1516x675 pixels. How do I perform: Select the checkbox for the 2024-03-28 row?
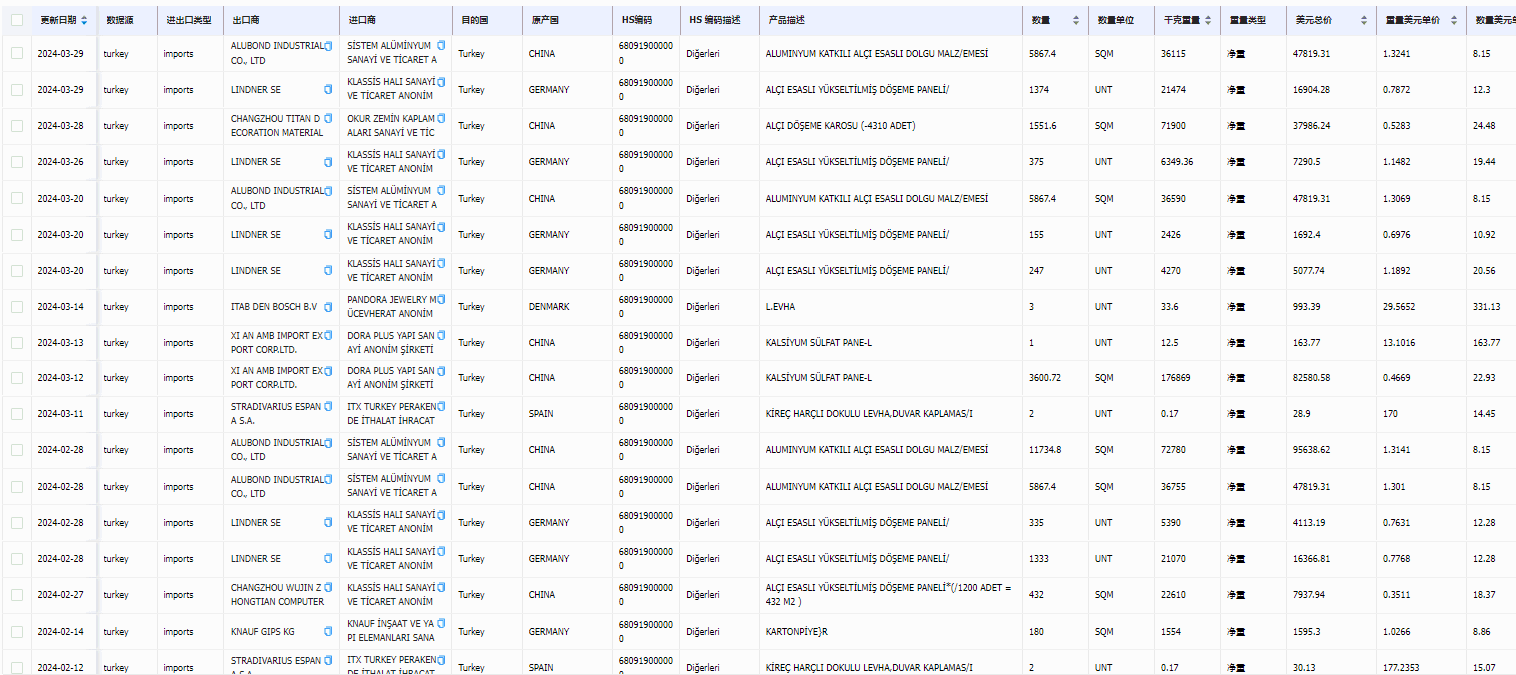click(x=16, y=126)
